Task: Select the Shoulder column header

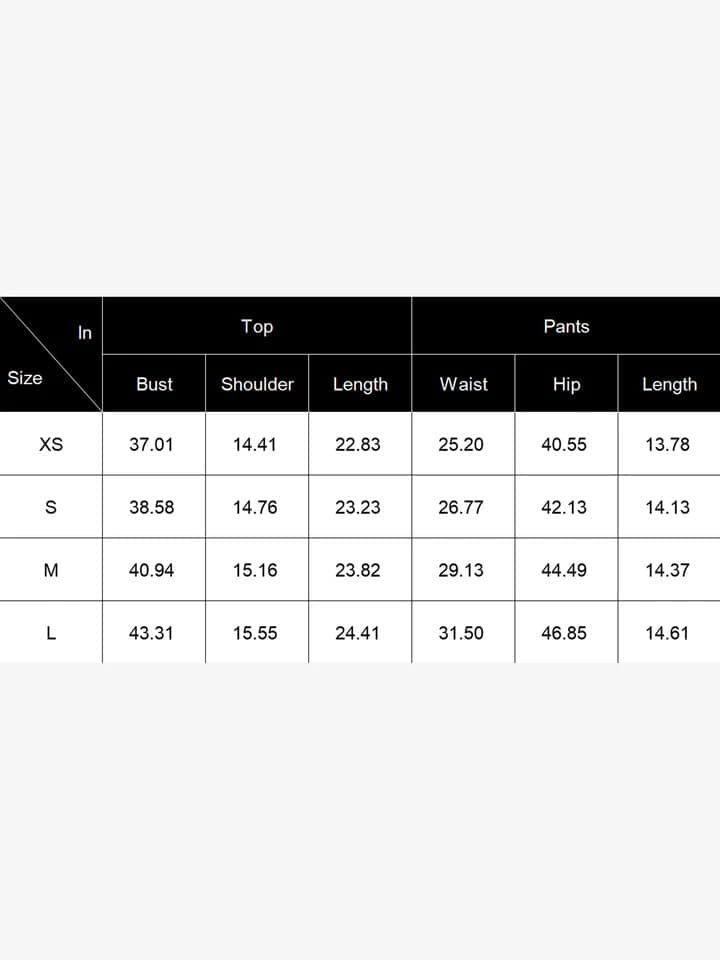Action: pos(257,384)
